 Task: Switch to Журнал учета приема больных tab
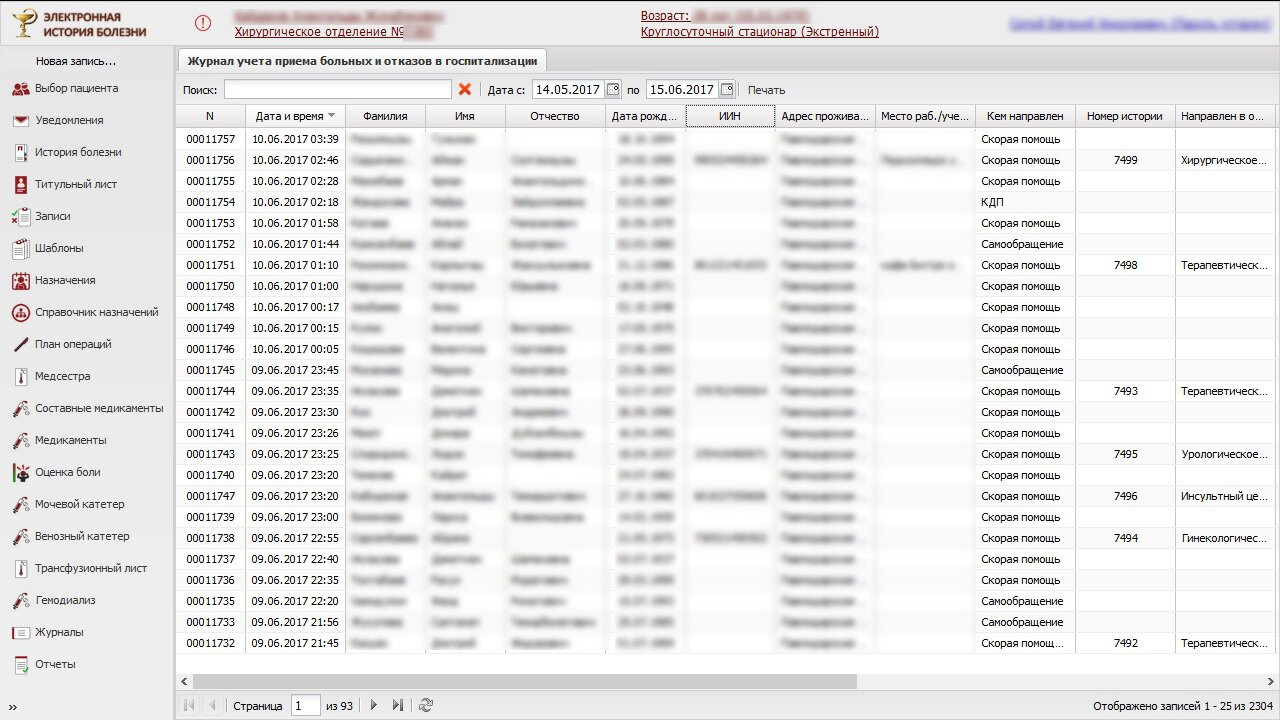[x=362, y=60]
